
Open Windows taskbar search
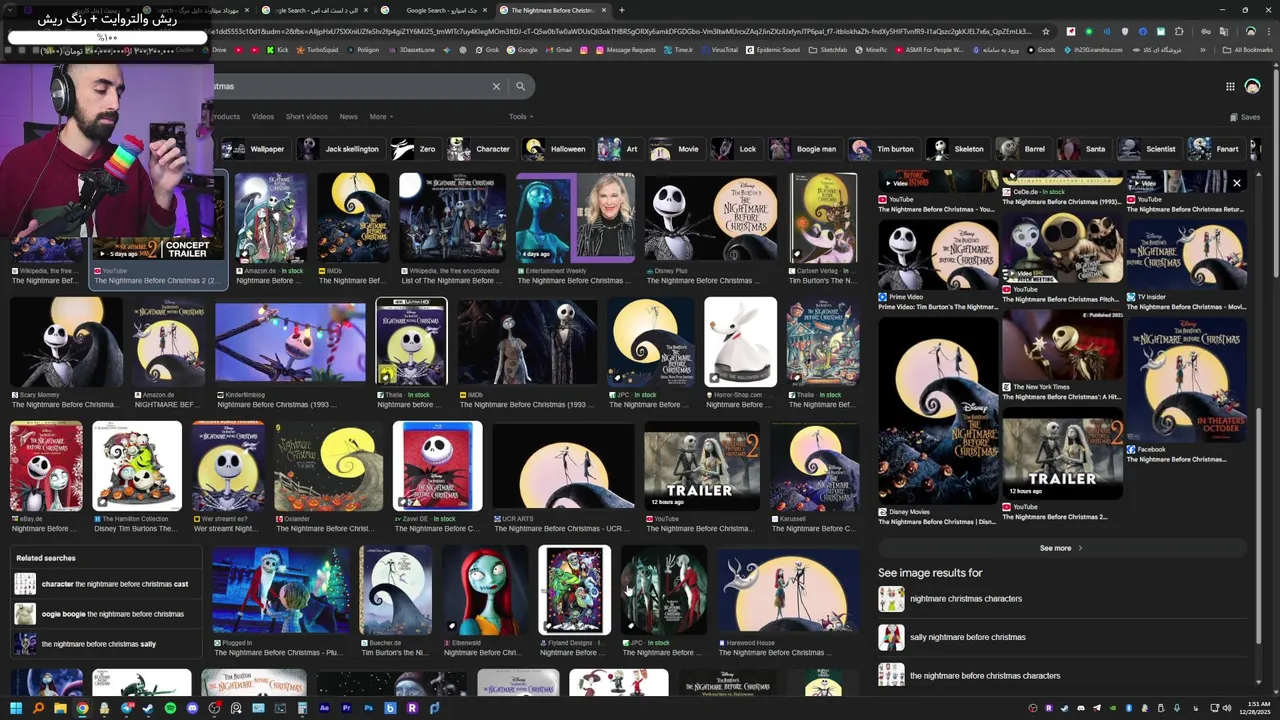pyautogui.click(x=38, y=708)
